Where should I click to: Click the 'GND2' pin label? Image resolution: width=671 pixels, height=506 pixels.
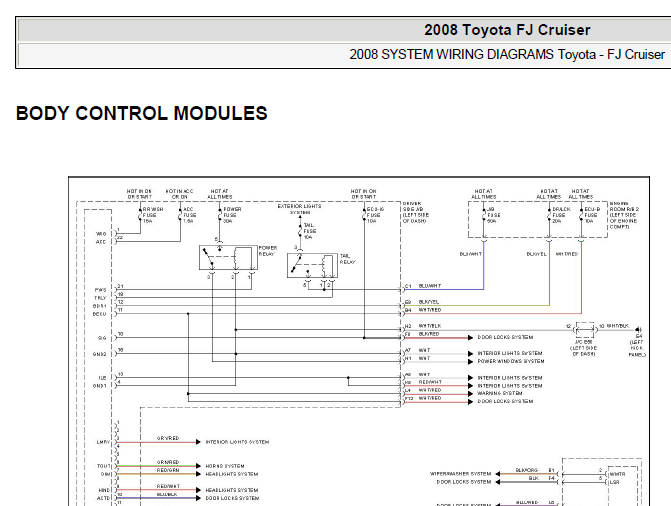click(x=99, y=354)
